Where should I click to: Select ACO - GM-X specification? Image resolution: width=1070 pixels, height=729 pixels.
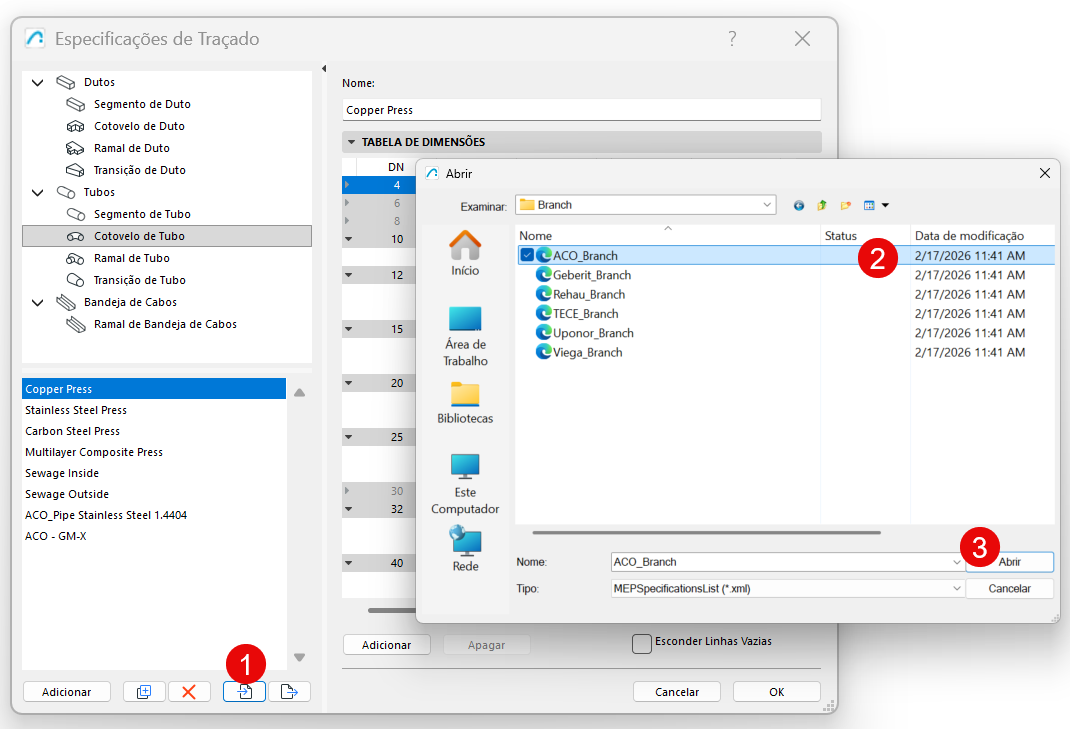click(x=154, y=536)
